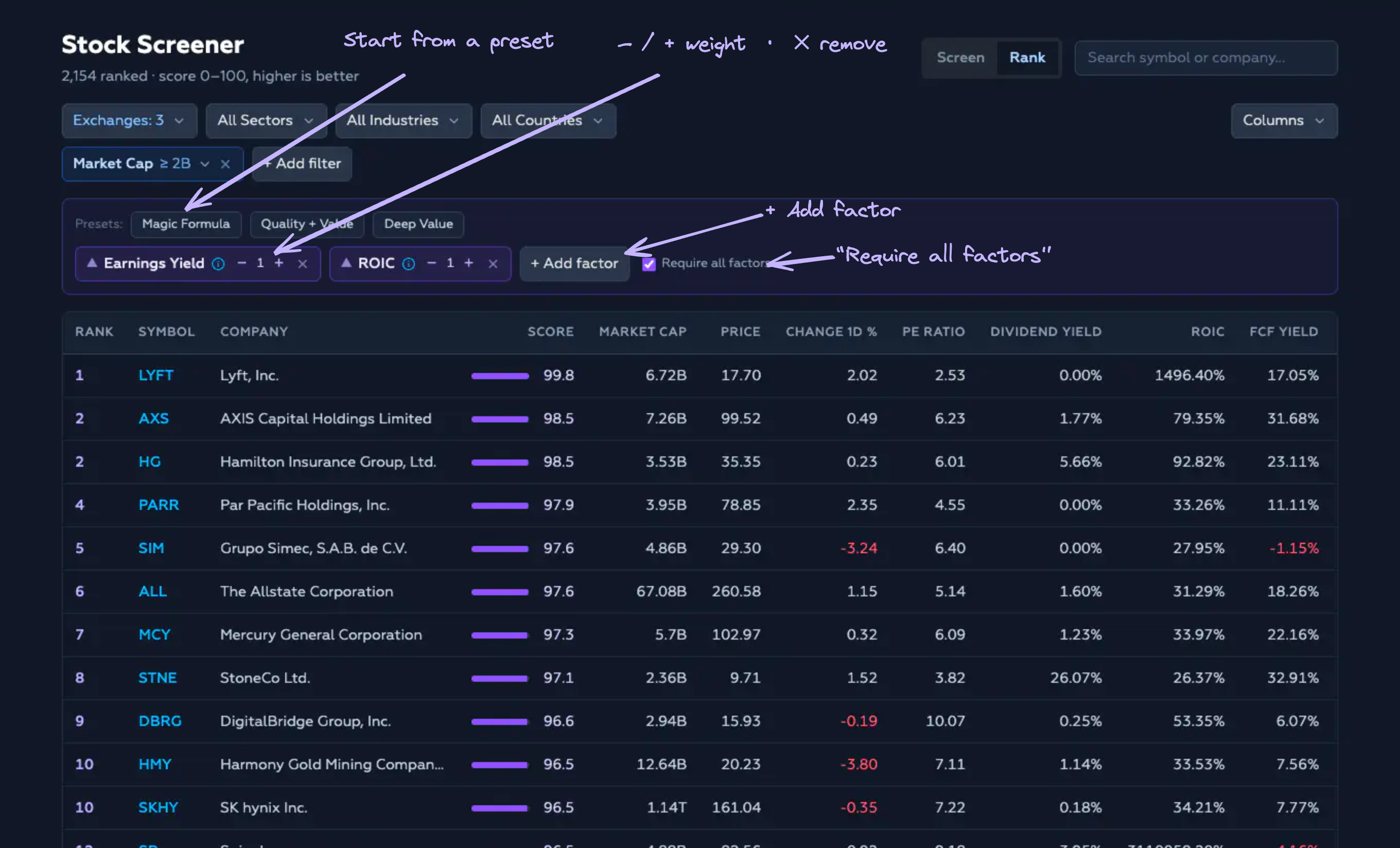This screenshot has width=1400, height=848.
Task: Click the Lyft score bar
Action: pos(500,376)
